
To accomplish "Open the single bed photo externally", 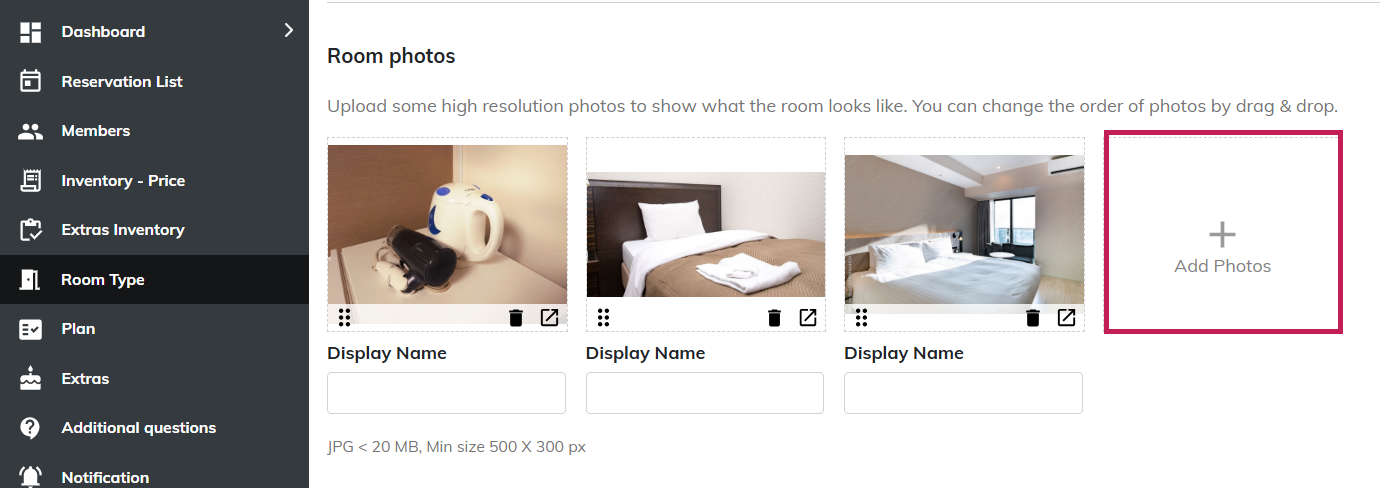I will click(808, 318).
